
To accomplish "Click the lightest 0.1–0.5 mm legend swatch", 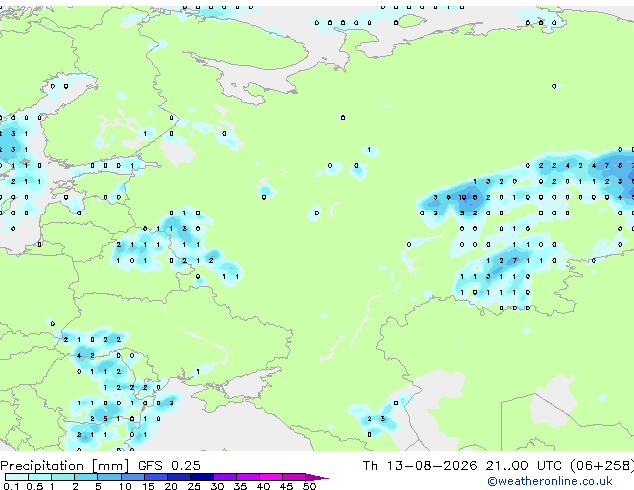I will tap(17, 477).
